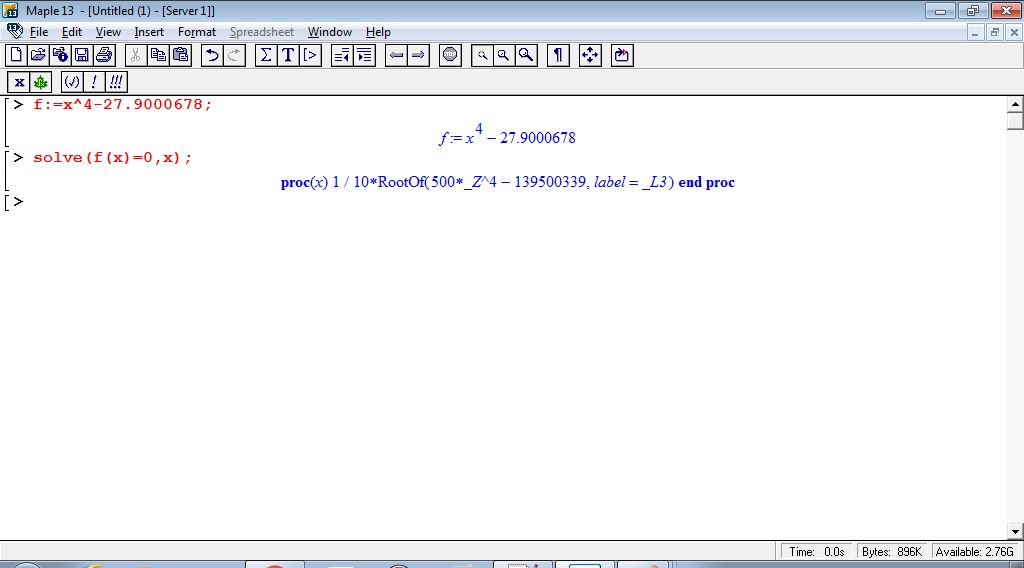Open the Insert menu
1024x568 pixels.
[149, 32]
